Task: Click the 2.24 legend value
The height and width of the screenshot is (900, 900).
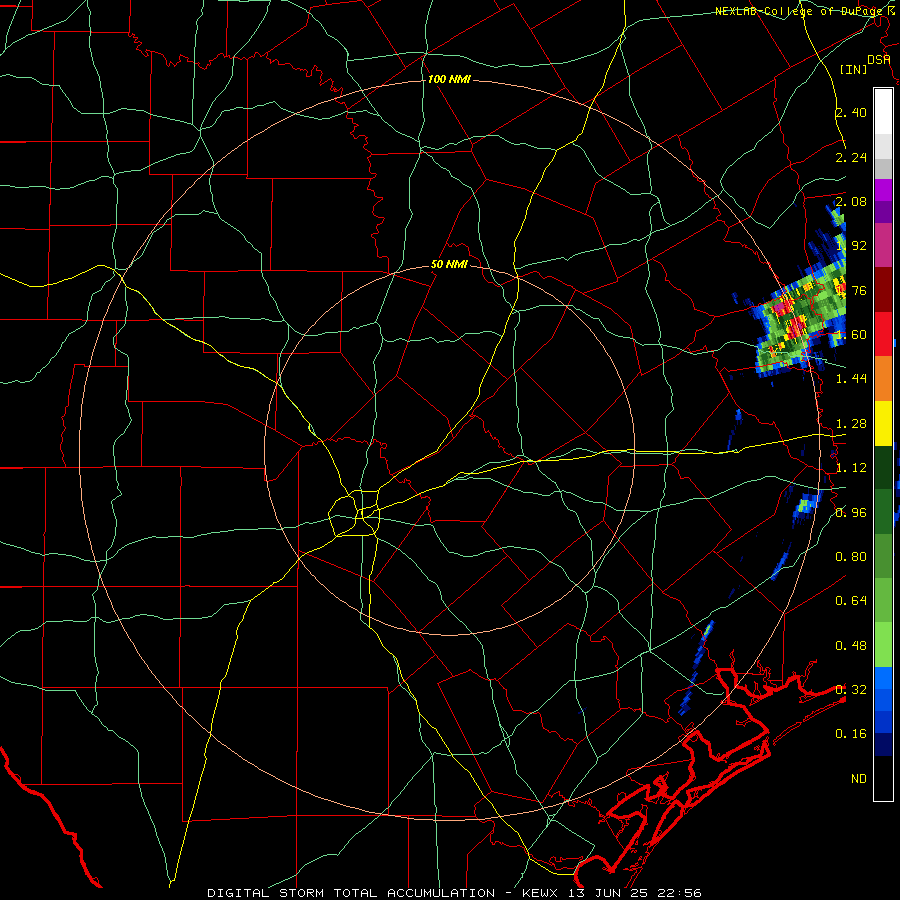Action: (851, 157)
